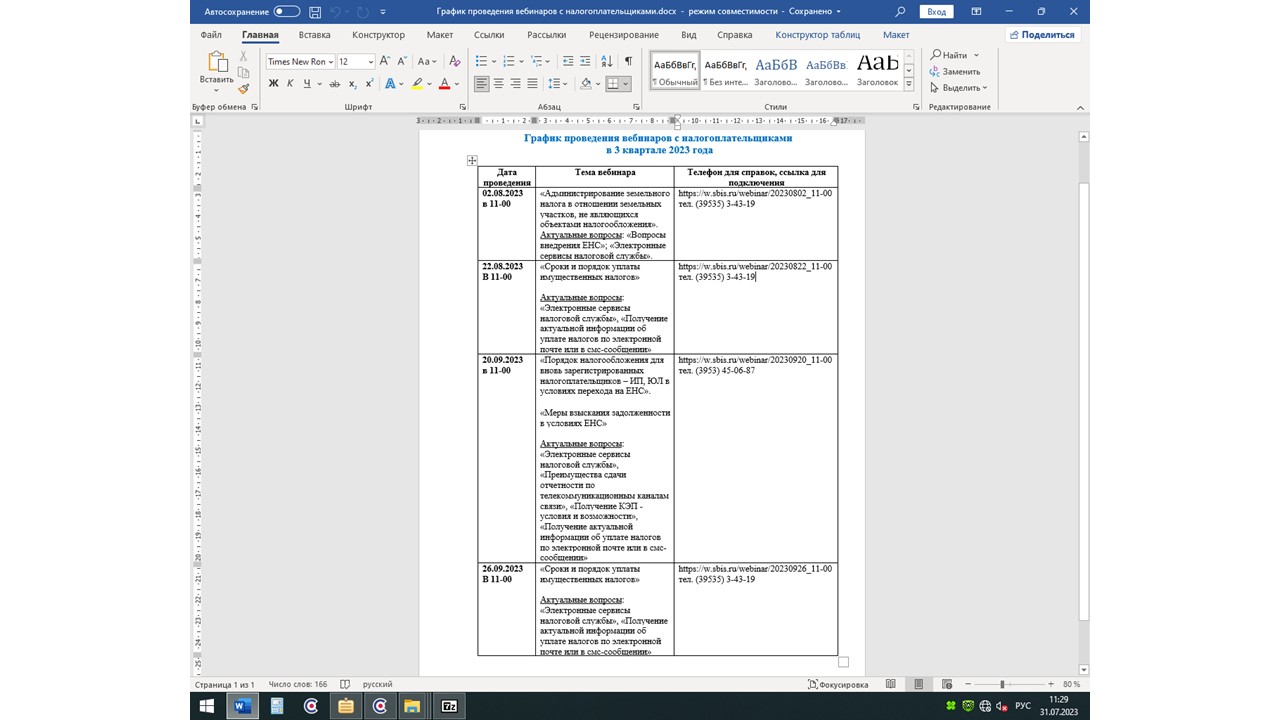Apply text effects with the blue A icon

pos(390,84)
